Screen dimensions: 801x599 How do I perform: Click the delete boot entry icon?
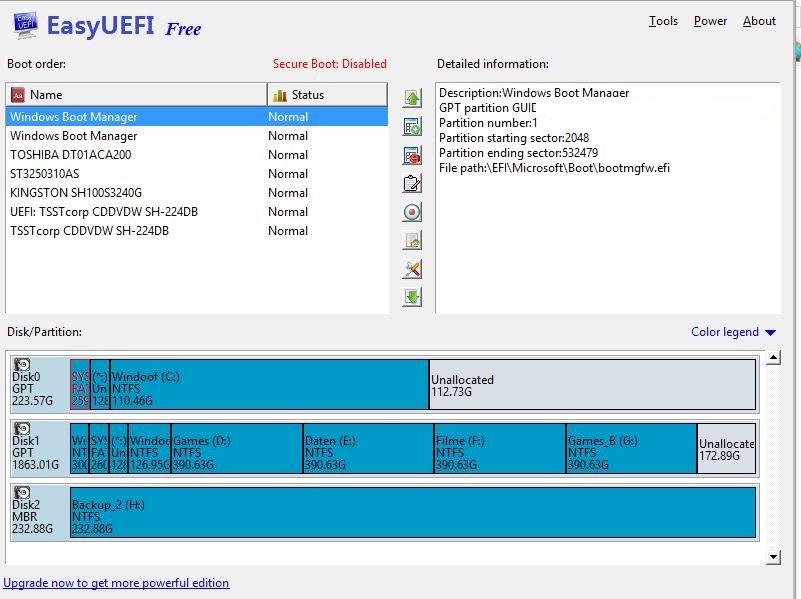tap(412, 155)
